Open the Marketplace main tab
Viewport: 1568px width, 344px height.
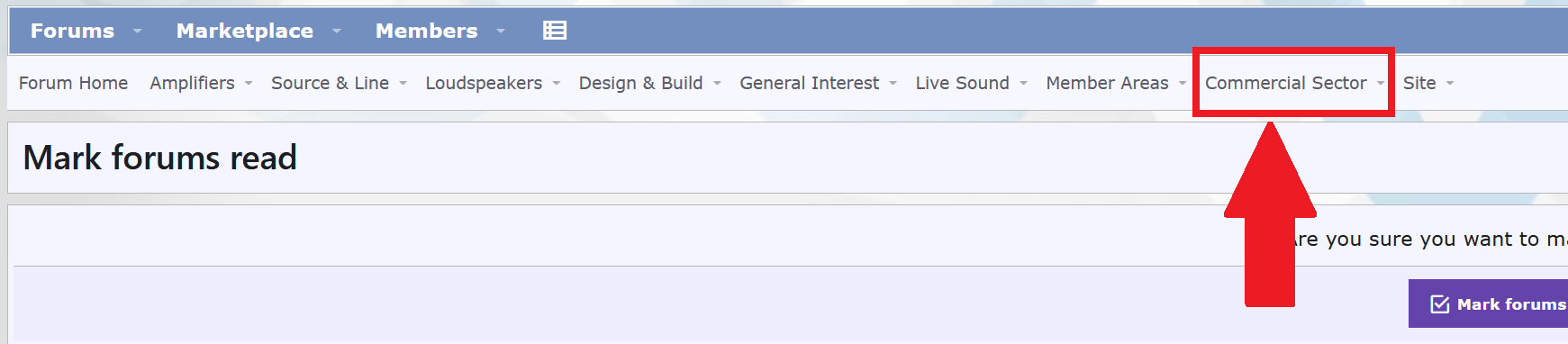(245, 31)
